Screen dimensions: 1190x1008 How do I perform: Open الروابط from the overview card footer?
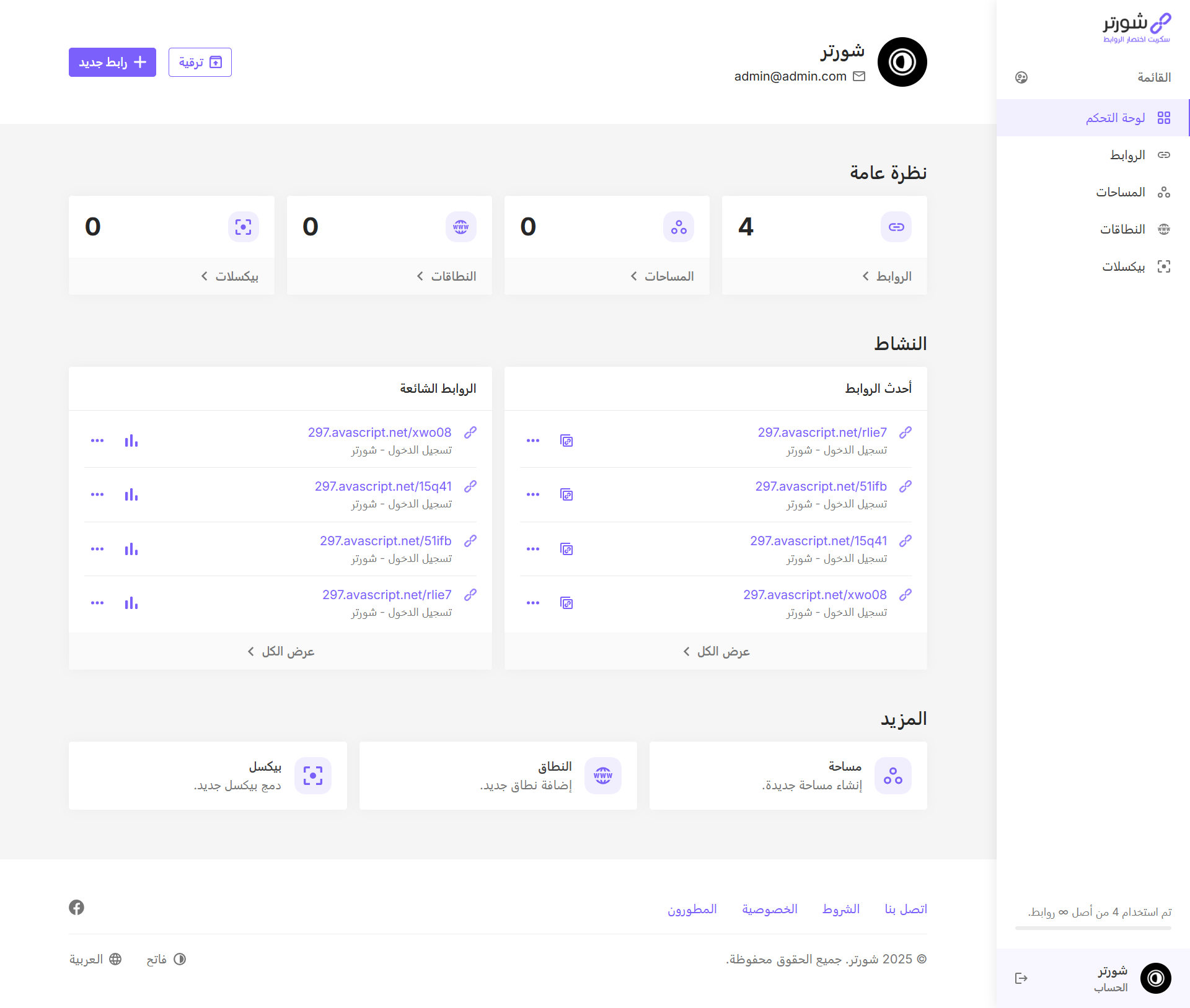pos(887,276)
